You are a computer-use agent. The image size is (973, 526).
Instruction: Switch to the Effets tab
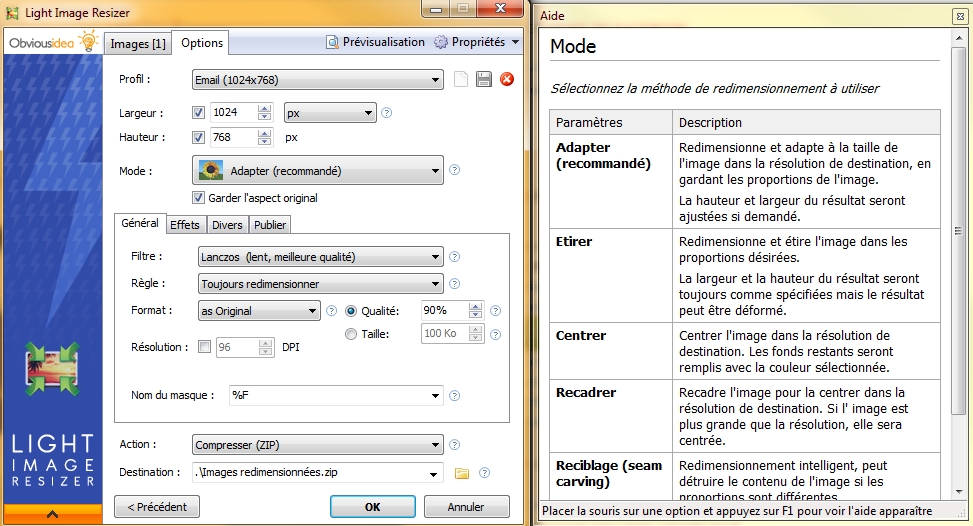[185, 225]
